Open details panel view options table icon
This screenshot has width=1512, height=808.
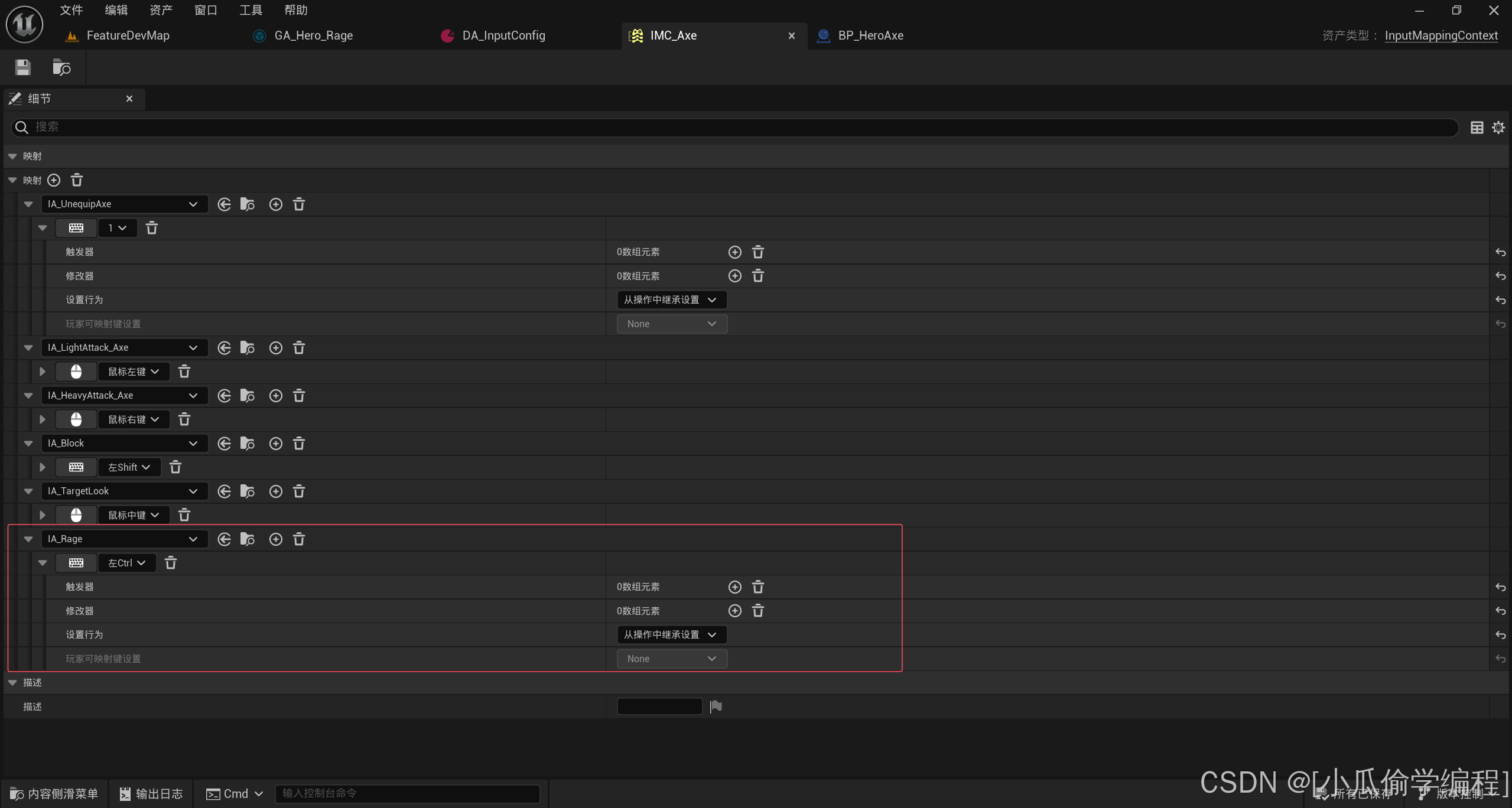point(1477,128)
